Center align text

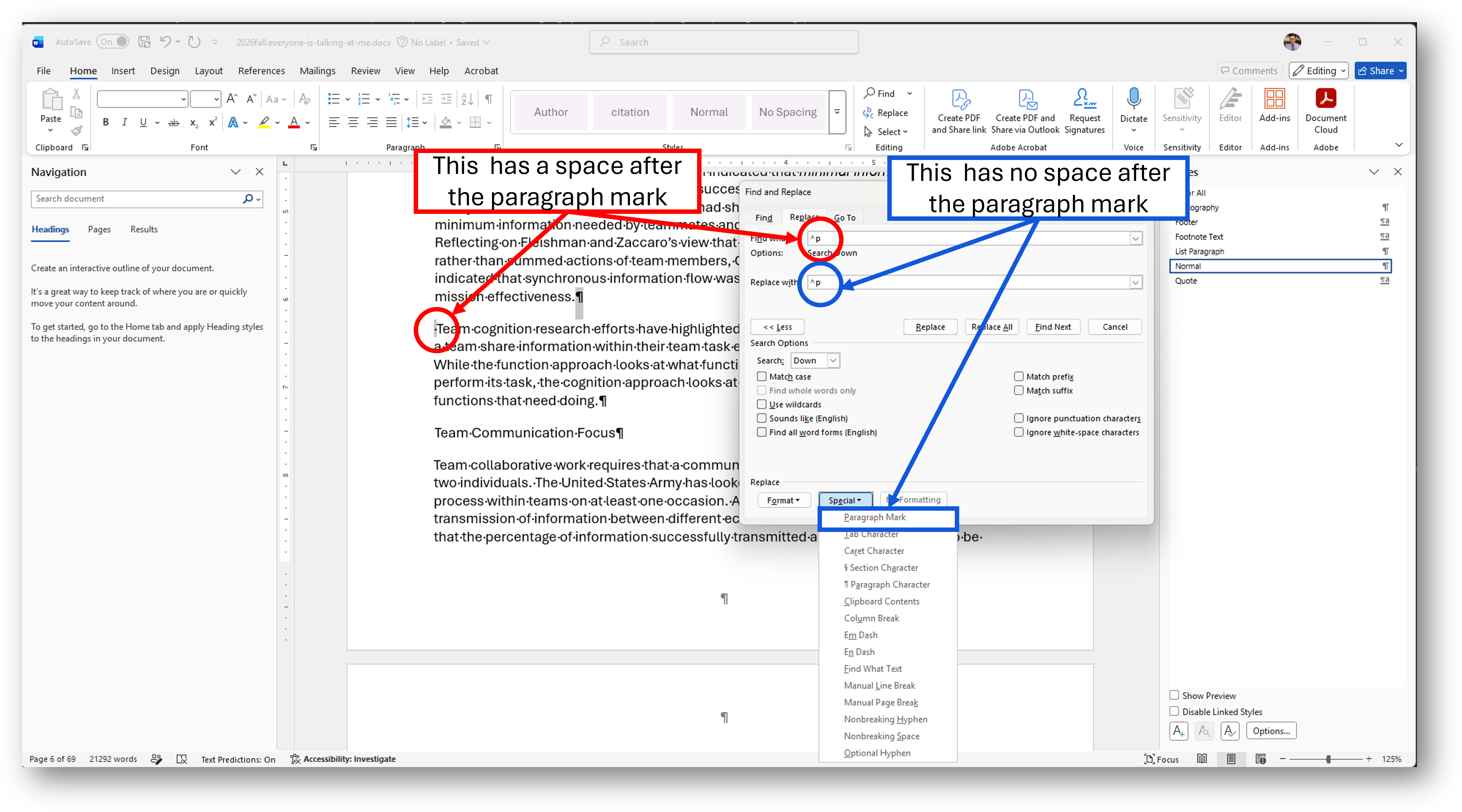click(x=353, y=123)
